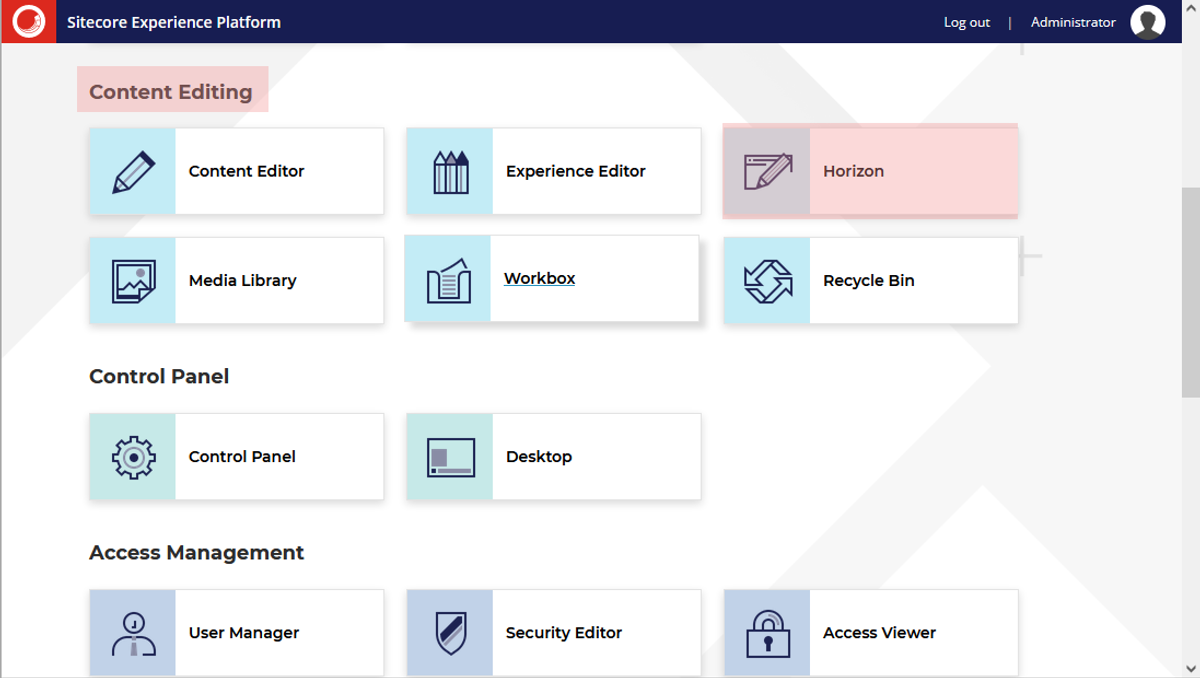Open Control Panel tile label

click(x=242, y=457)
